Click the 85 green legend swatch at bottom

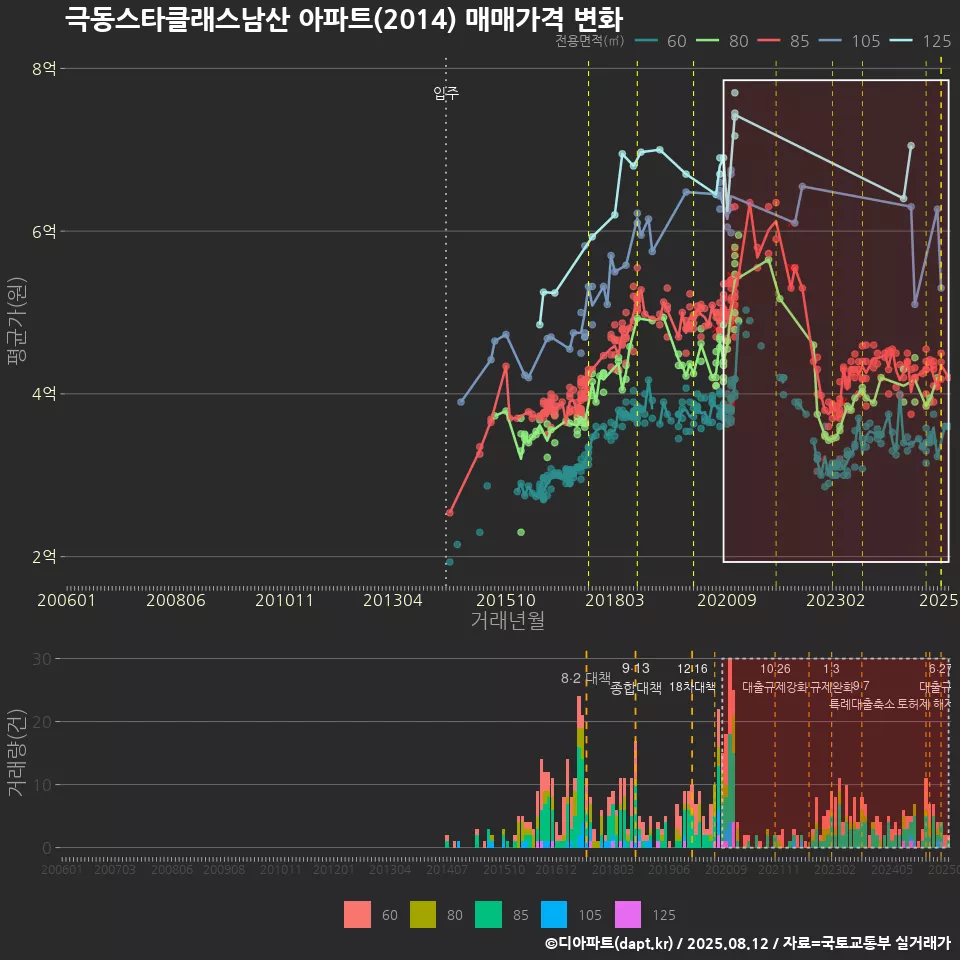click(x=488, y=915)
